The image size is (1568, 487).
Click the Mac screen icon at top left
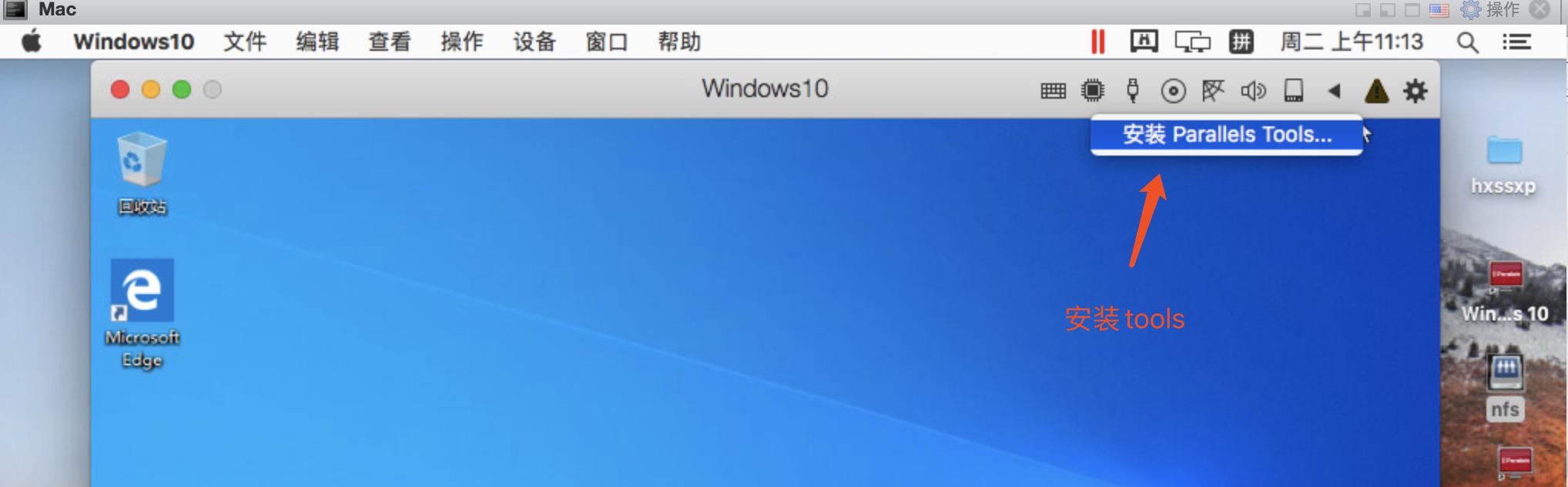coord(15,9)
